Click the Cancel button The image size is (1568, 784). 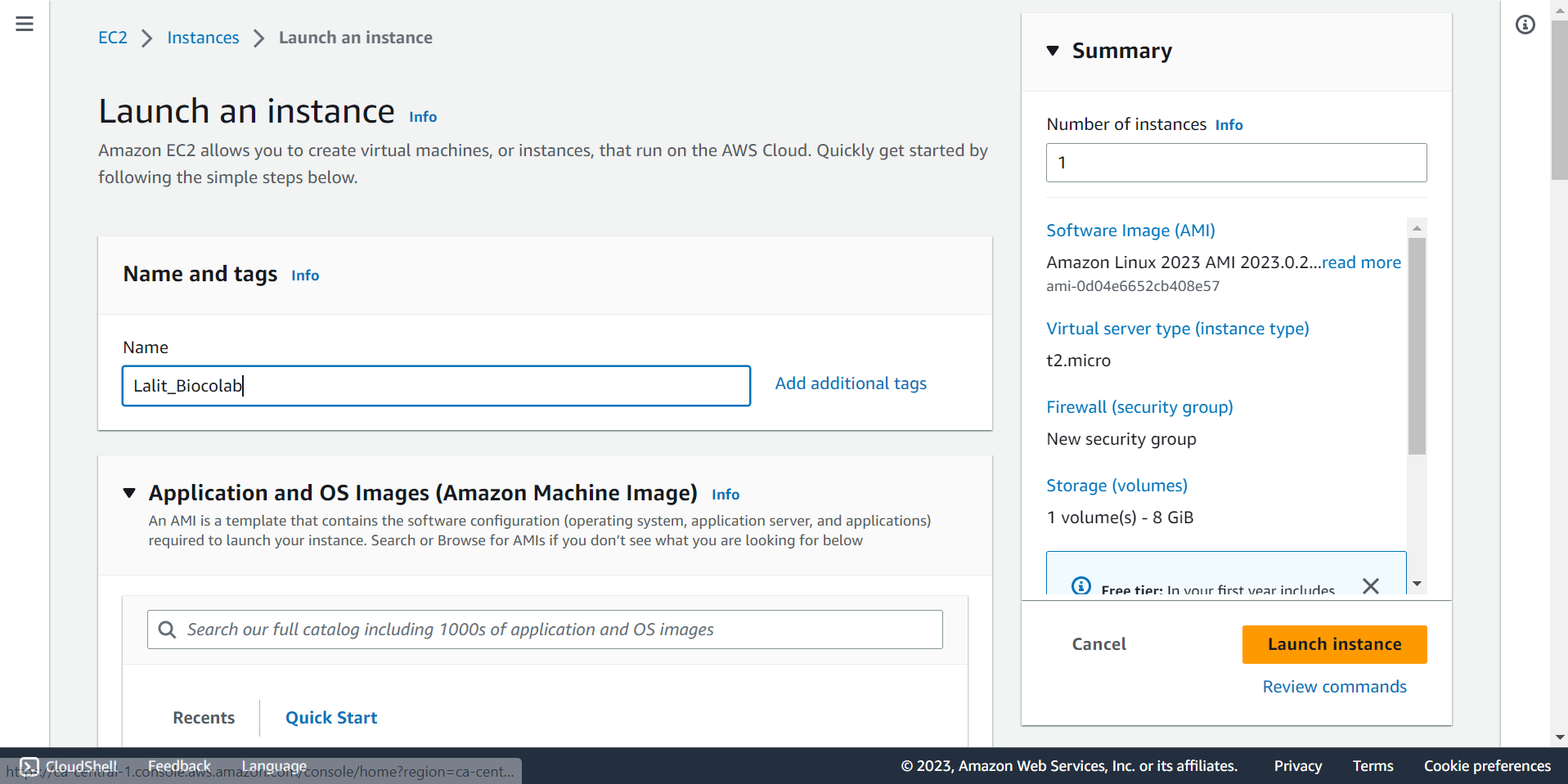click(1098, 644)
